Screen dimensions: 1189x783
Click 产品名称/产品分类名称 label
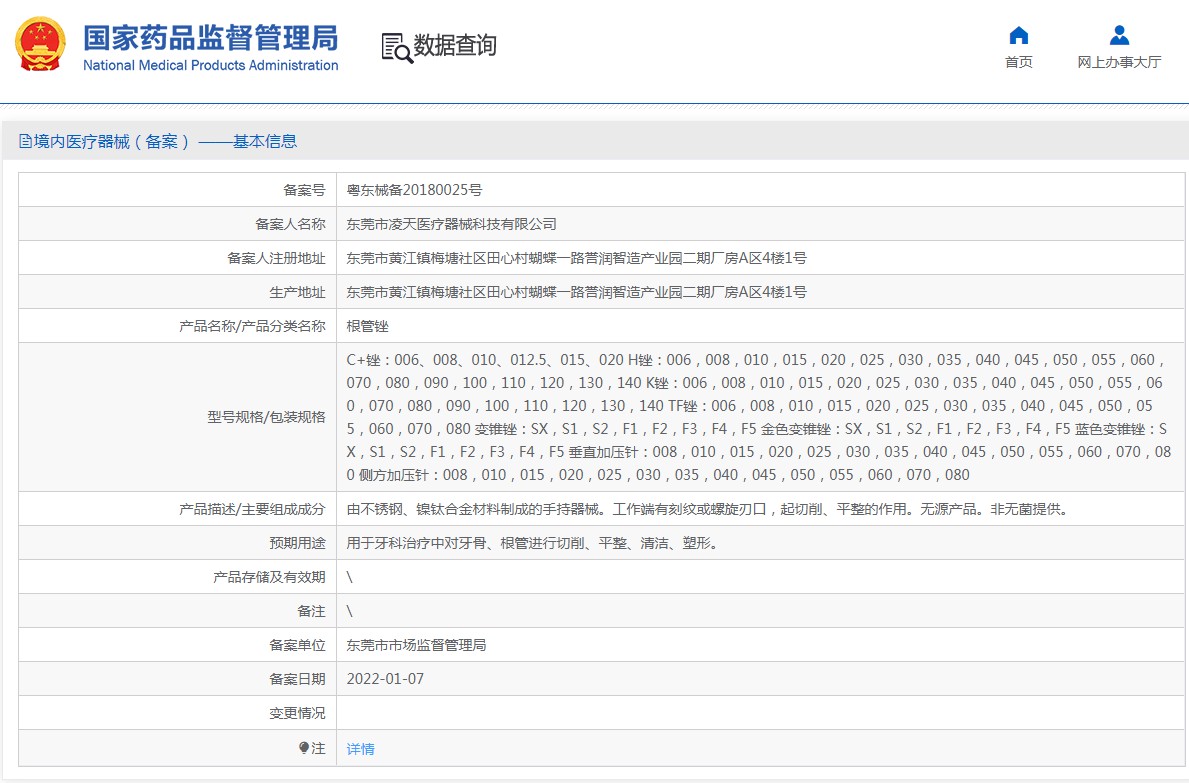(x=252, y=327)
